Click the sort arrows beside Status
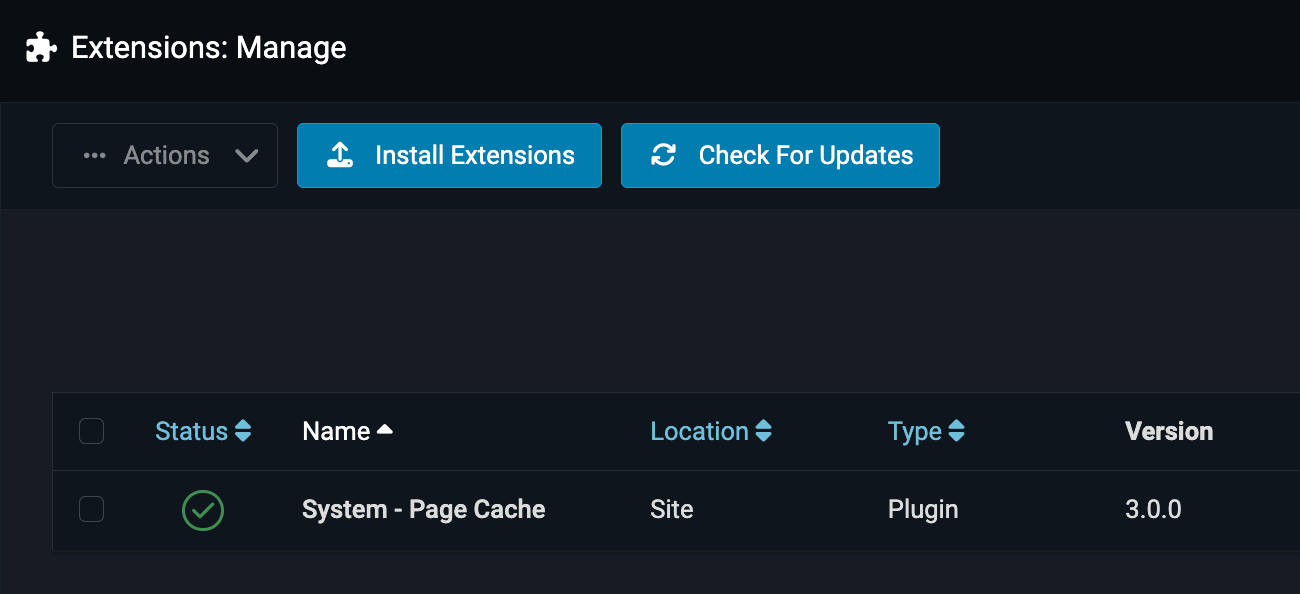Viewport: 1300px width, 594px height. [242, 431]
